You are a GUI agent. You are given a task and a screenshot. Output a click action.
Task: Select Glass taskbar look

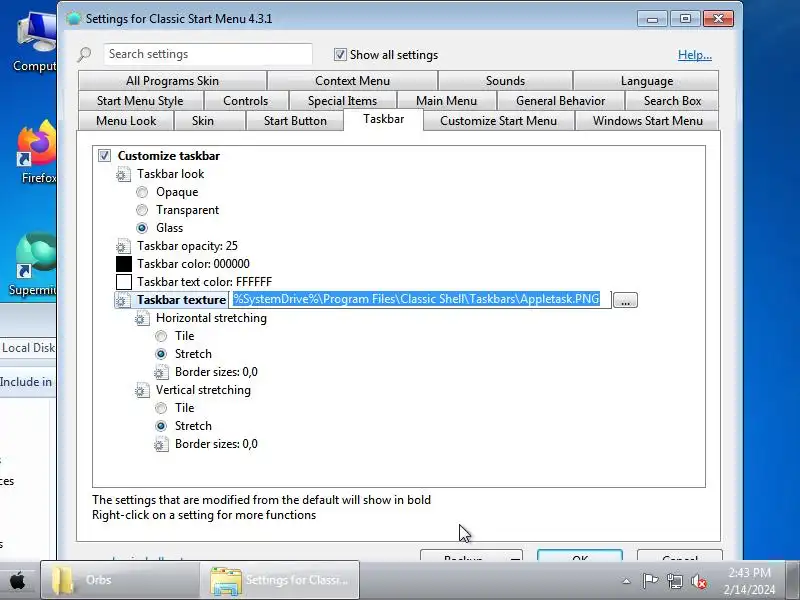point(142,228)
